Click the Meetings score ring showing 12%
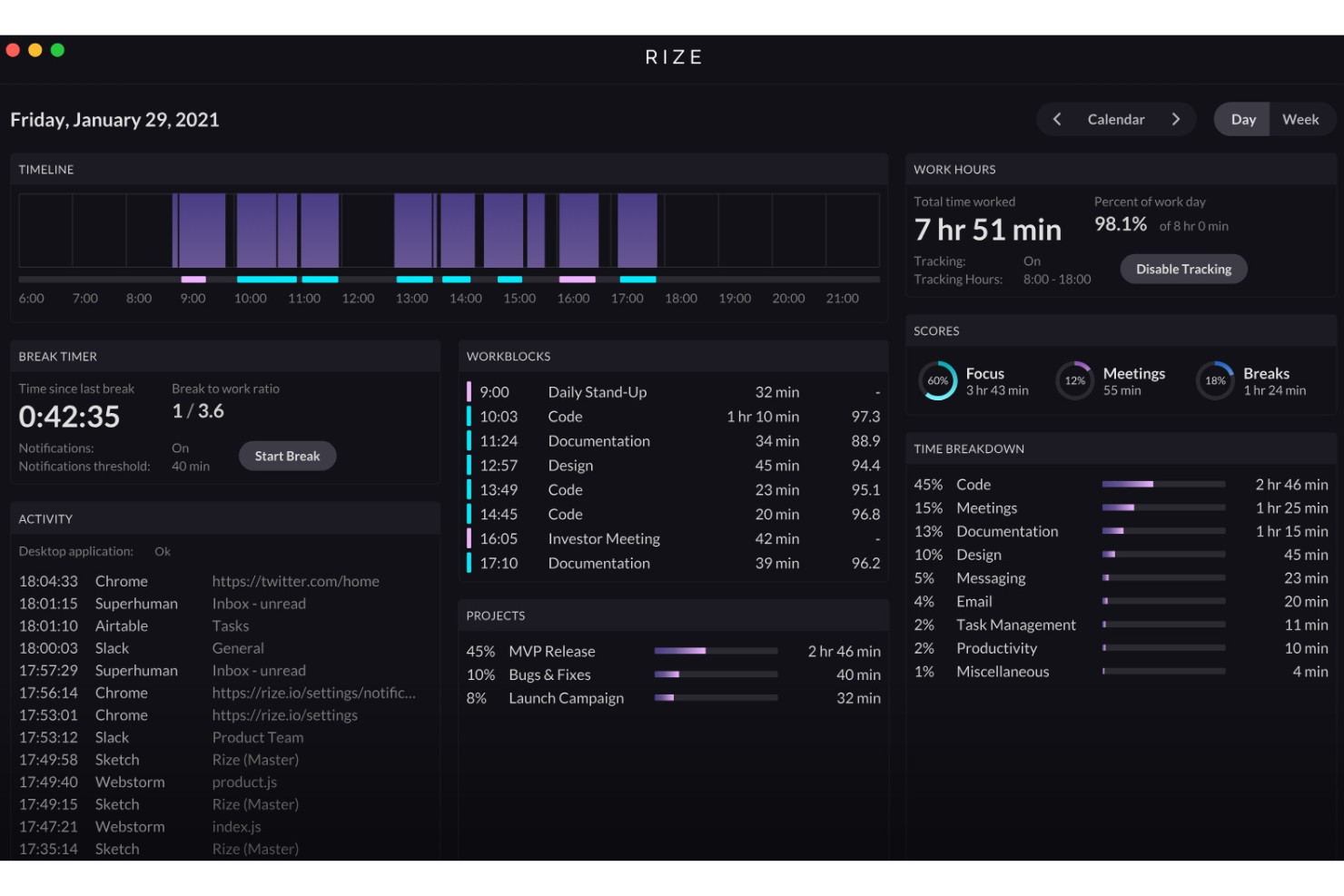 click(1075, 381)
